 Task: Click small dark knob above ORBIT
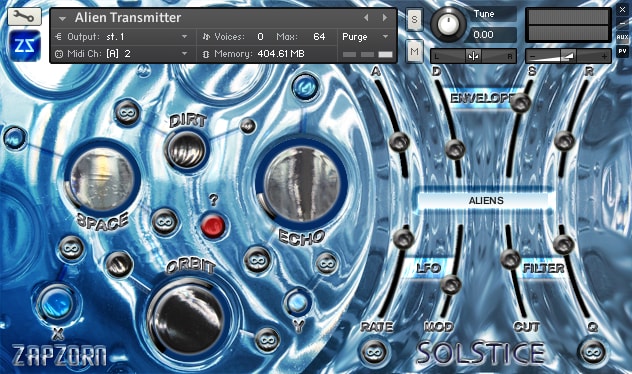coord(119,265)
